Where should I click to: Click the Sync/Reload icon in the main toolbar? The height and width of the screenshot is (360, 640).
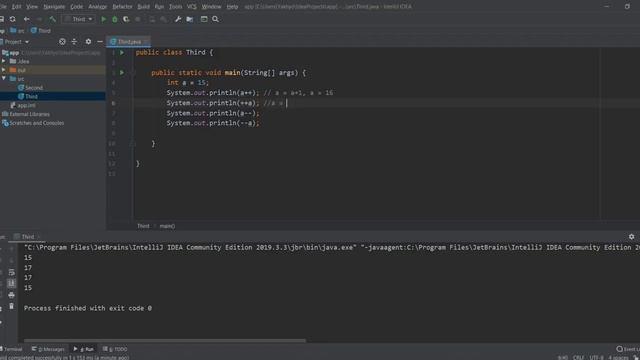click(x=13, y=19)
